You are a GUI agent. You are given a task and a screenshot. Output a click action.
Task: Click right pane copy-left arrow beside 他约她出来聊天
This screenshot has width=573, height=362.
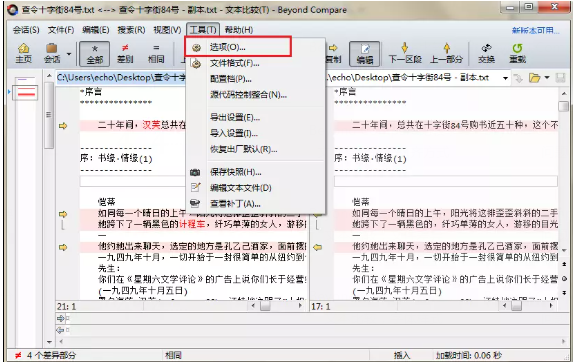318,247
